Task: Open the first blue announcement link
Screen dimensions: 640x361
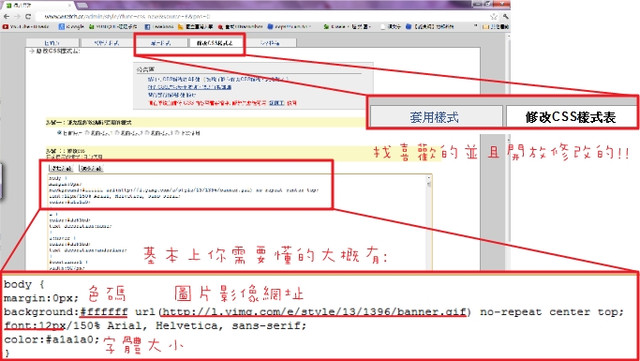Action: [x=218, y=79]
